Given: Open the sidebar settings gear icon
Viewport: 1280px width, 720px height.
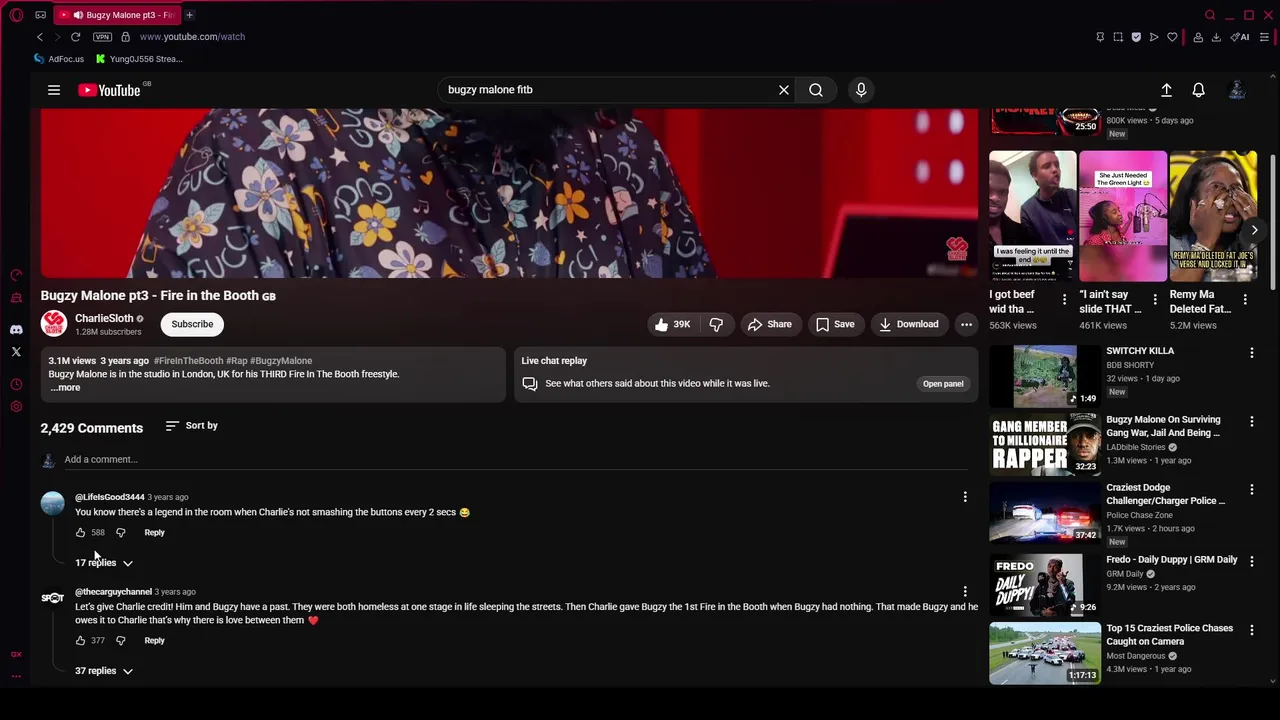Looking at the screenshot, I should [x=16, y=407].
